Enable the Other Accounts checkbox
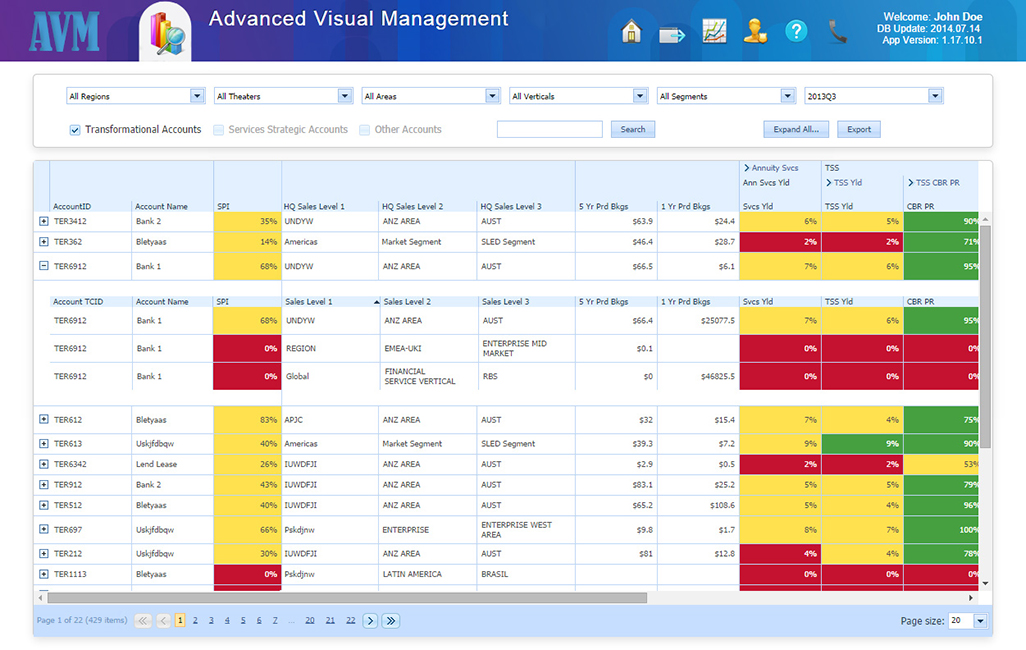 coord(365,130)
